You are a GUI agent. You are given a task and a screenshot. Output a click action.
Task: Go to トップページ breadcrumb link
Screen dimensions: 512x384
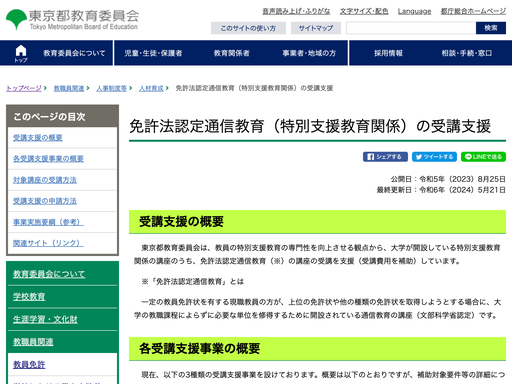(24, 88)
